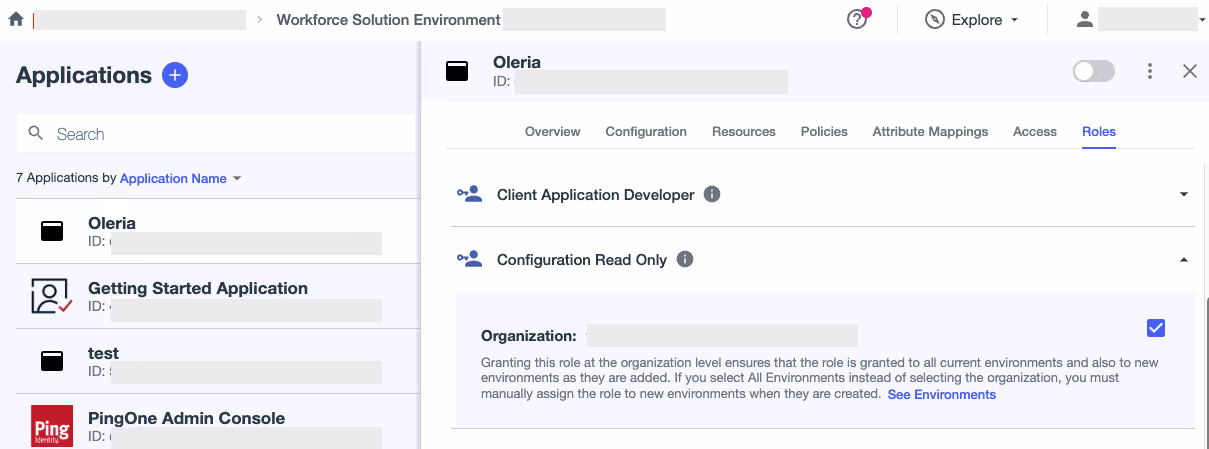Switch to the Configuration tab
Viewport: 1209px width, 449px height.
tap(646, 131)
